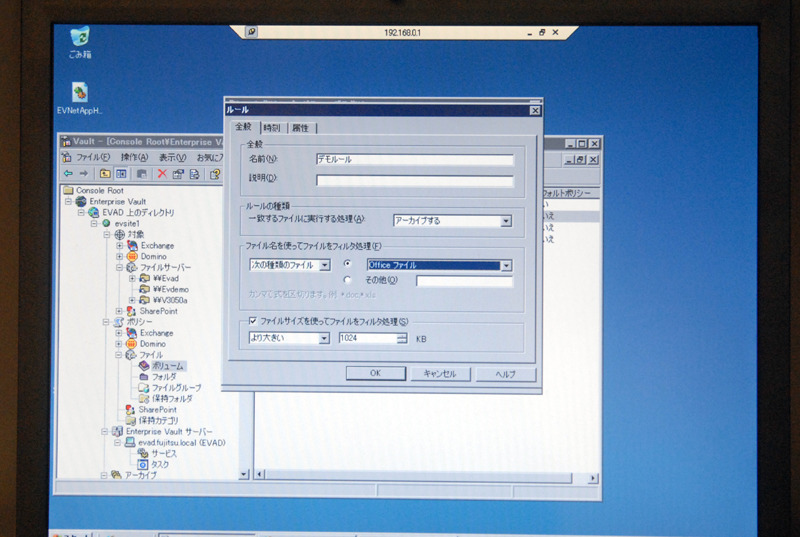Select the evsite1 site node
The height and width of the screenshot is (537, 800).
121,223
